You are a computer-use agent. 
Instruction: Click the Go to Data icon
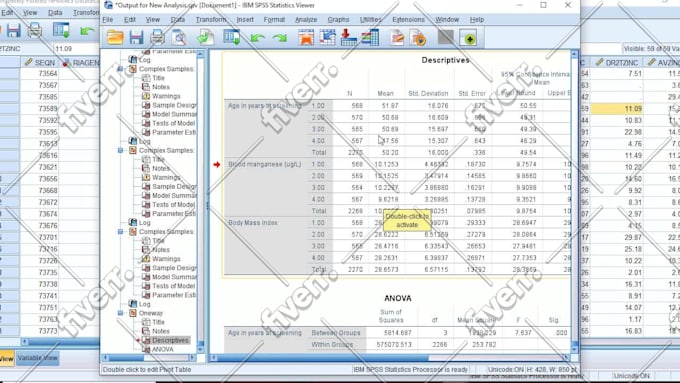click(306, 37)
